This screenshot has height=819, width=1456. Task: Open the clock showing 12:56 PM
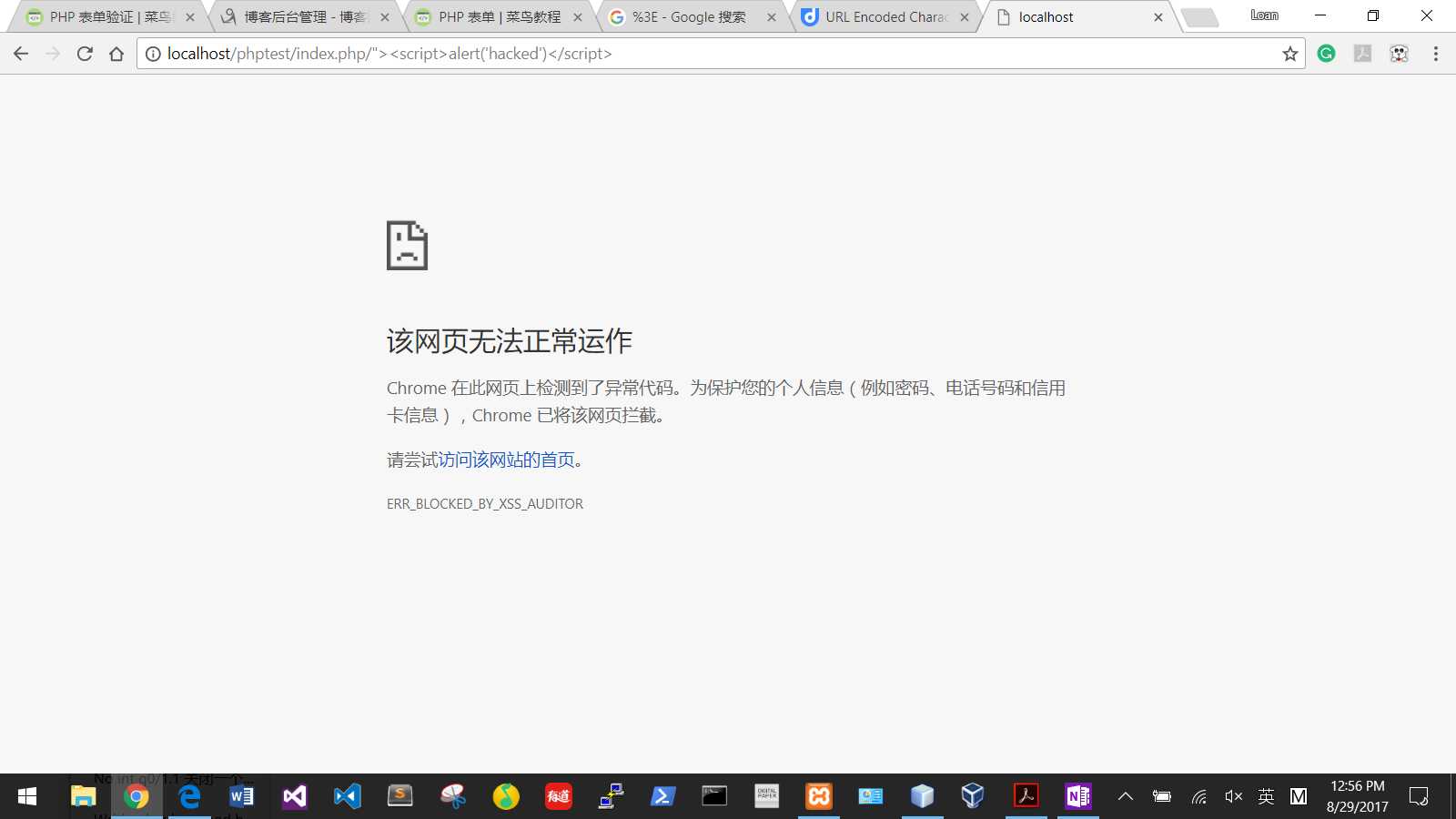click(1357, 796)
